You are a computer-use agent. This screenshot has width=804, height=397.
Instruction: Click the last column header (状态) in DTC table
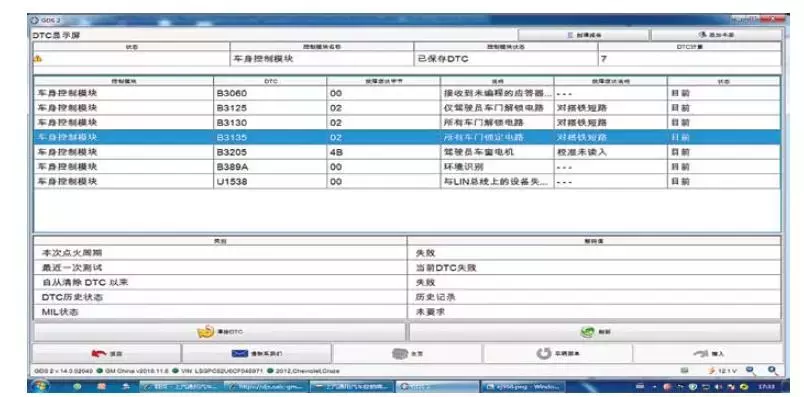(x=724, y=81)
